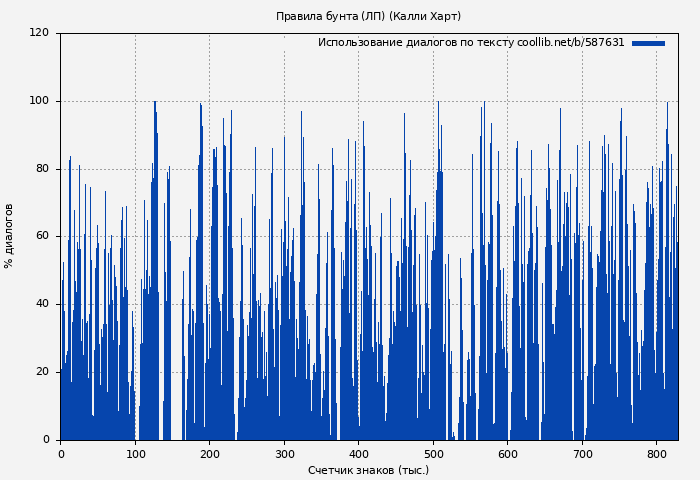Click the blue legend color swatch
The image size is (700, 480).
(x=648, y=43)
